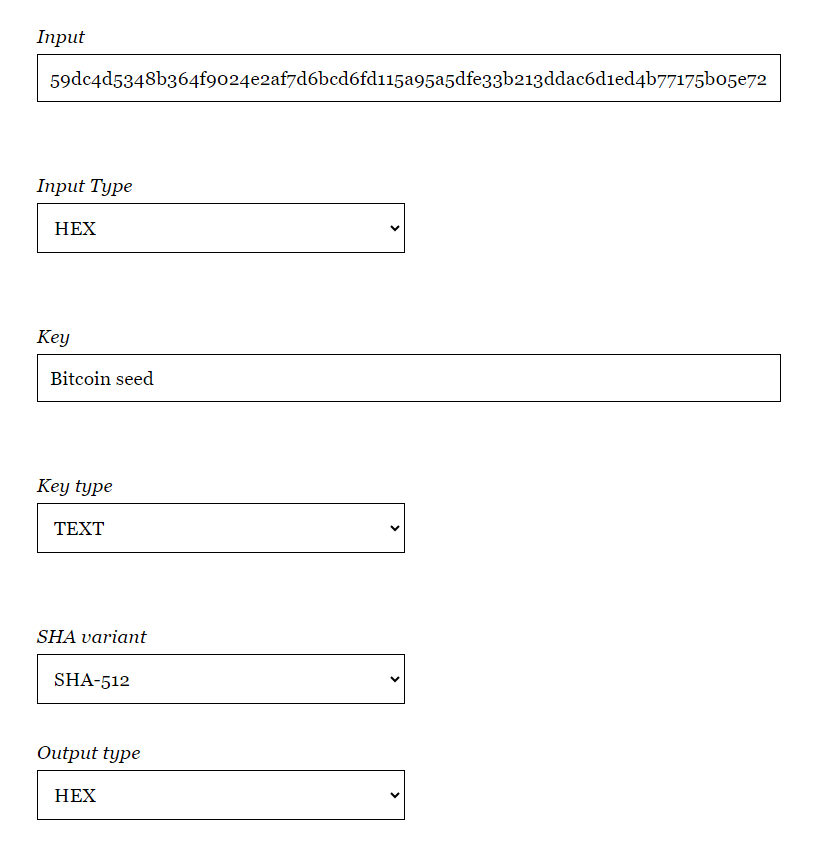The height and width of the screenshot is (854, 829).
Task: Select the "Key" label text
Action: [x=53, y=337]
